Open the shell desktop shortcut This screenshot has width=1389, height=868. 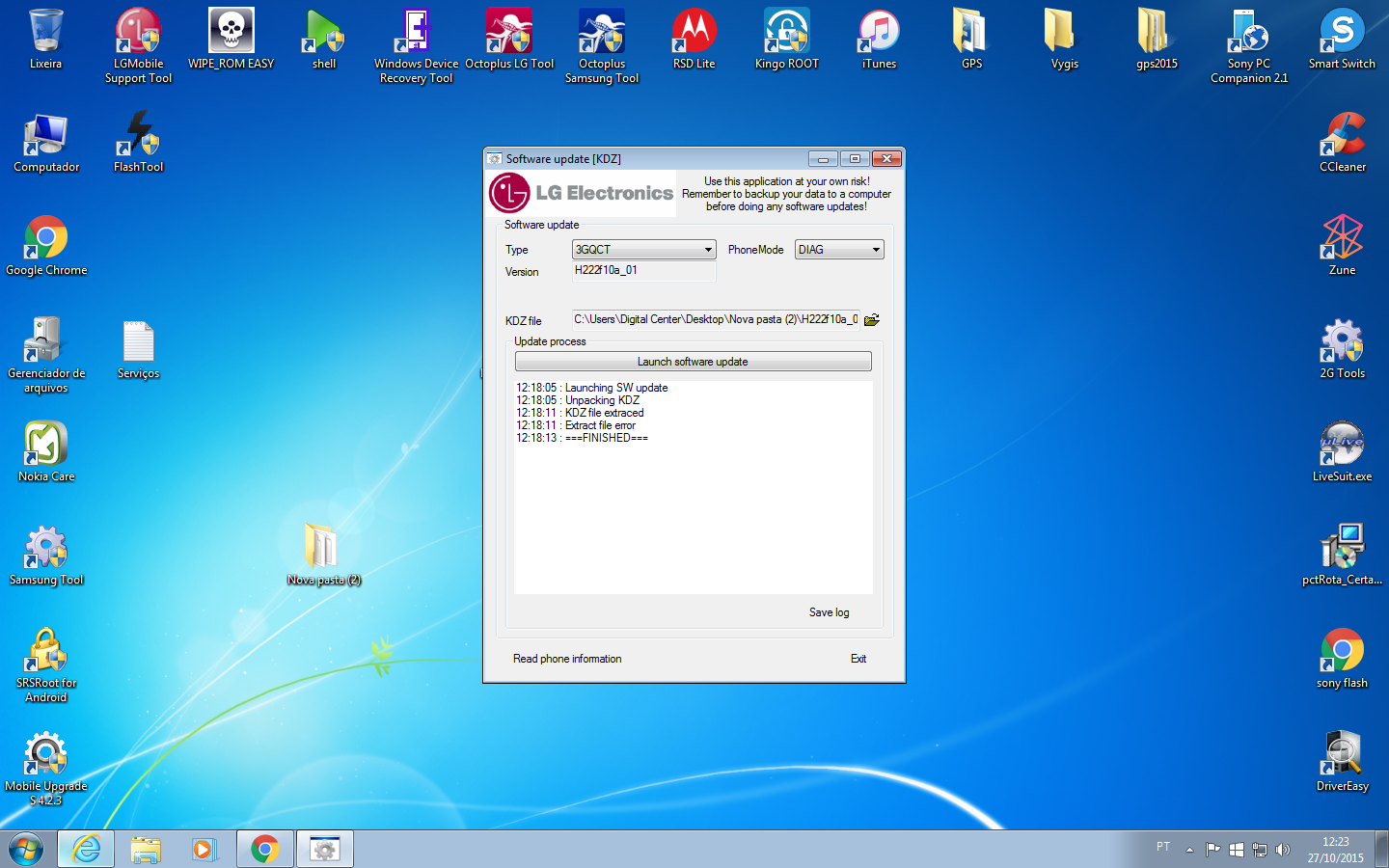[324, 39]
